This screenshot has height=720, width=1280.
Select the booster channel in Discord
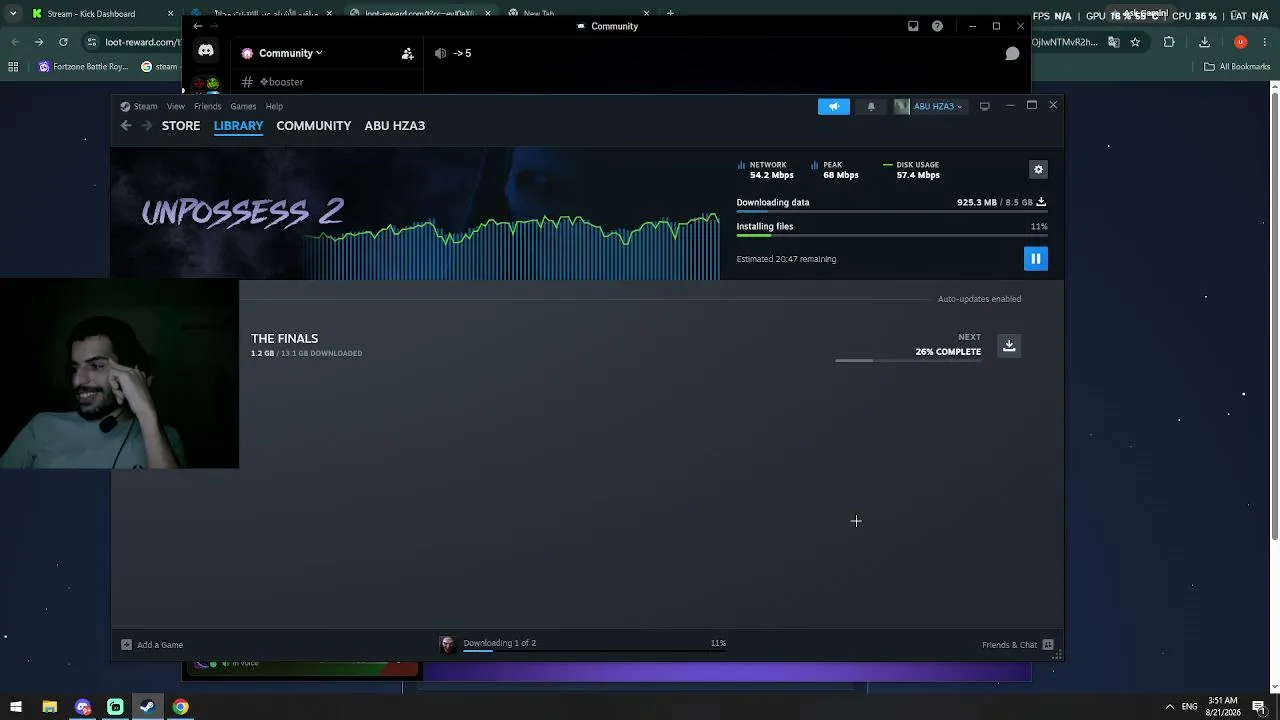point(275,82)
